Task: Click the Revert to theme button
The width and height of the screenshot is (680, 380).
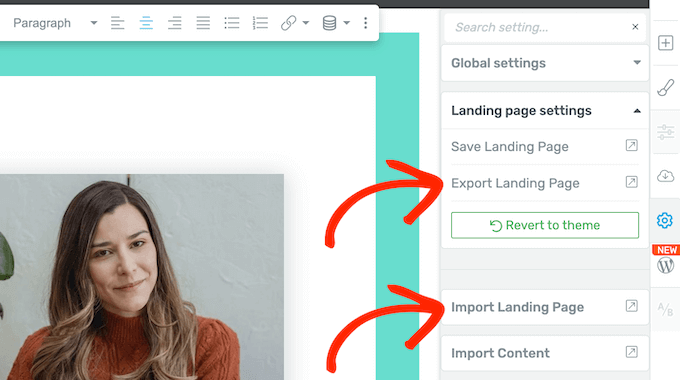Action: 545,225
